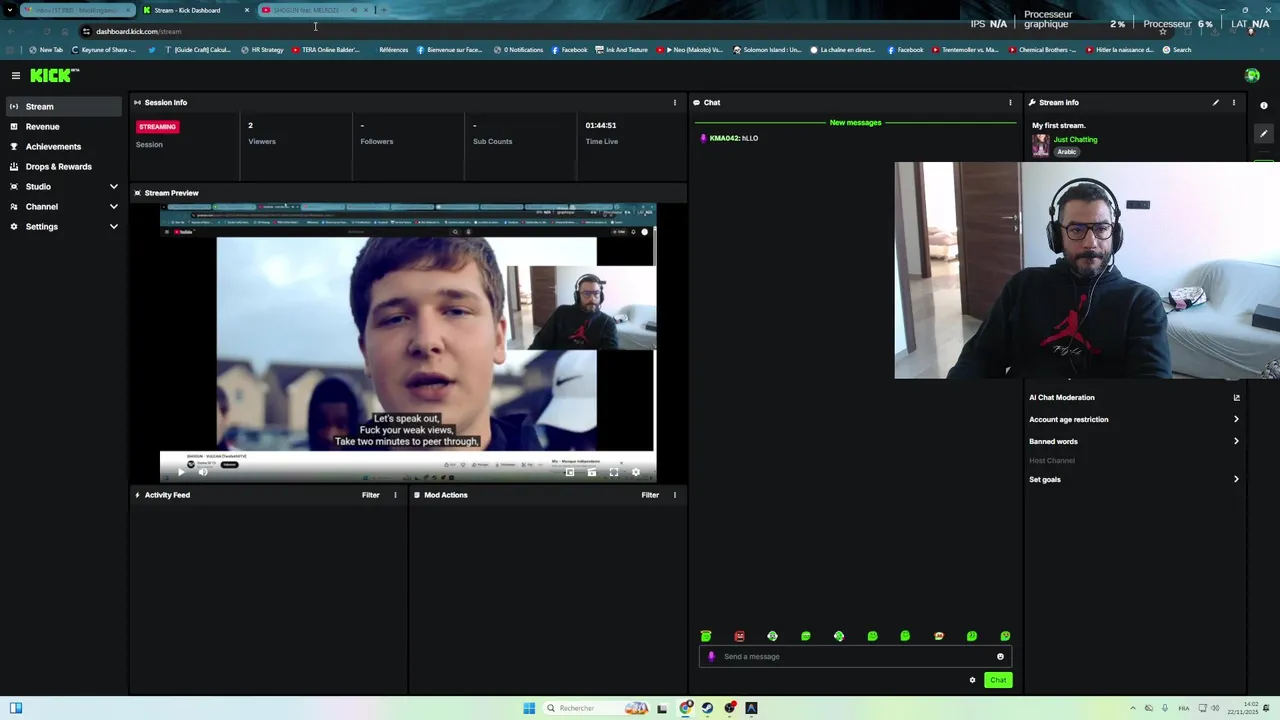Viewport: 1280px width, 720px height.
Task: Edit stream info with pencil icon
Action: (1216, 102)
